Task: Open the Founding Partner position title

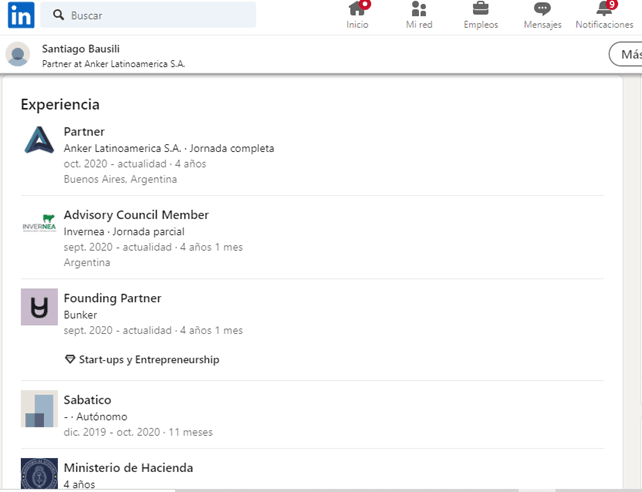Action: (x=113, y=298)
